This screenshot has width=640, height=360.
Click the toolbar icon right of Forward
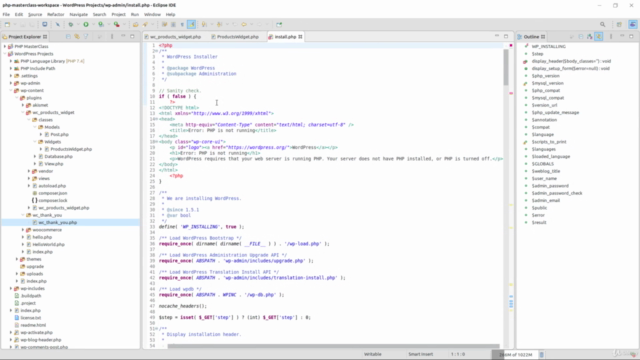(x=279, y=24)
